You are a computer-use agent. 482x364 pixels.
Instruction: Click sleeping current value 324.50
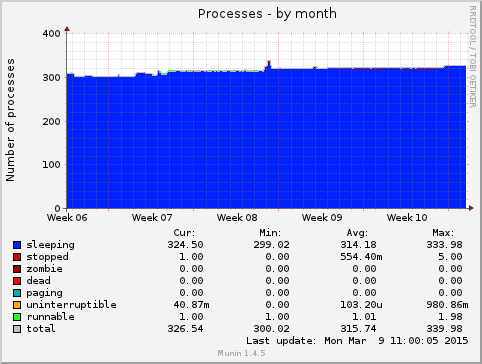(x=185, y=245)
